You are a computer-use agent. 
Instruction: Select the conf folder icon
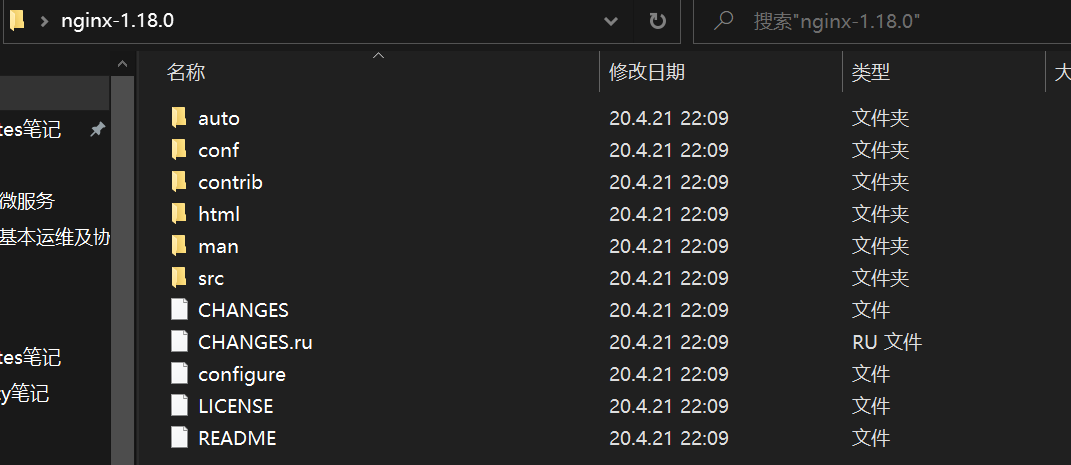coord(179,150)
